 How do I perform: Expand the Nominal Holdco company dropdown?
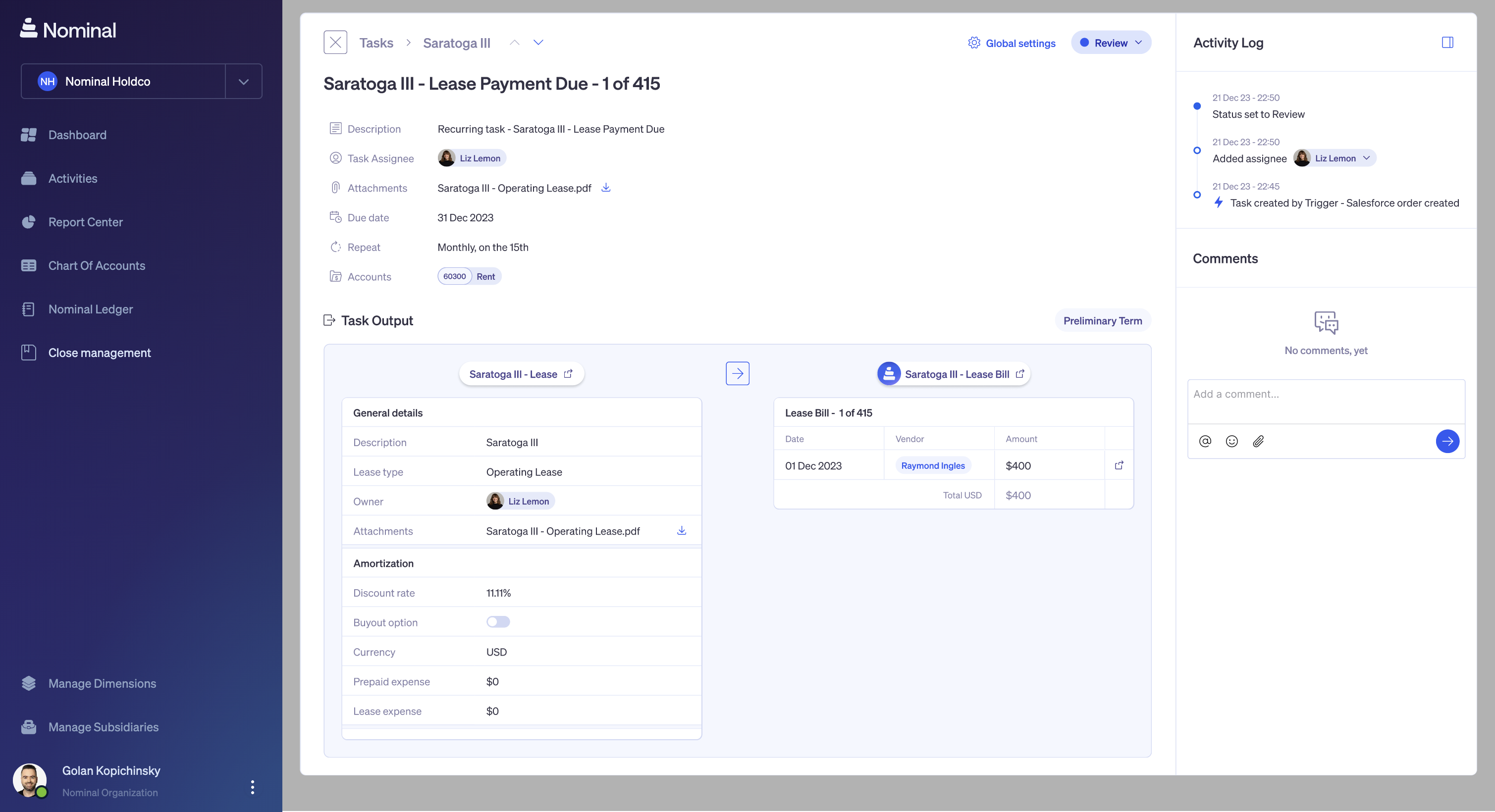(x=243, y=81)
